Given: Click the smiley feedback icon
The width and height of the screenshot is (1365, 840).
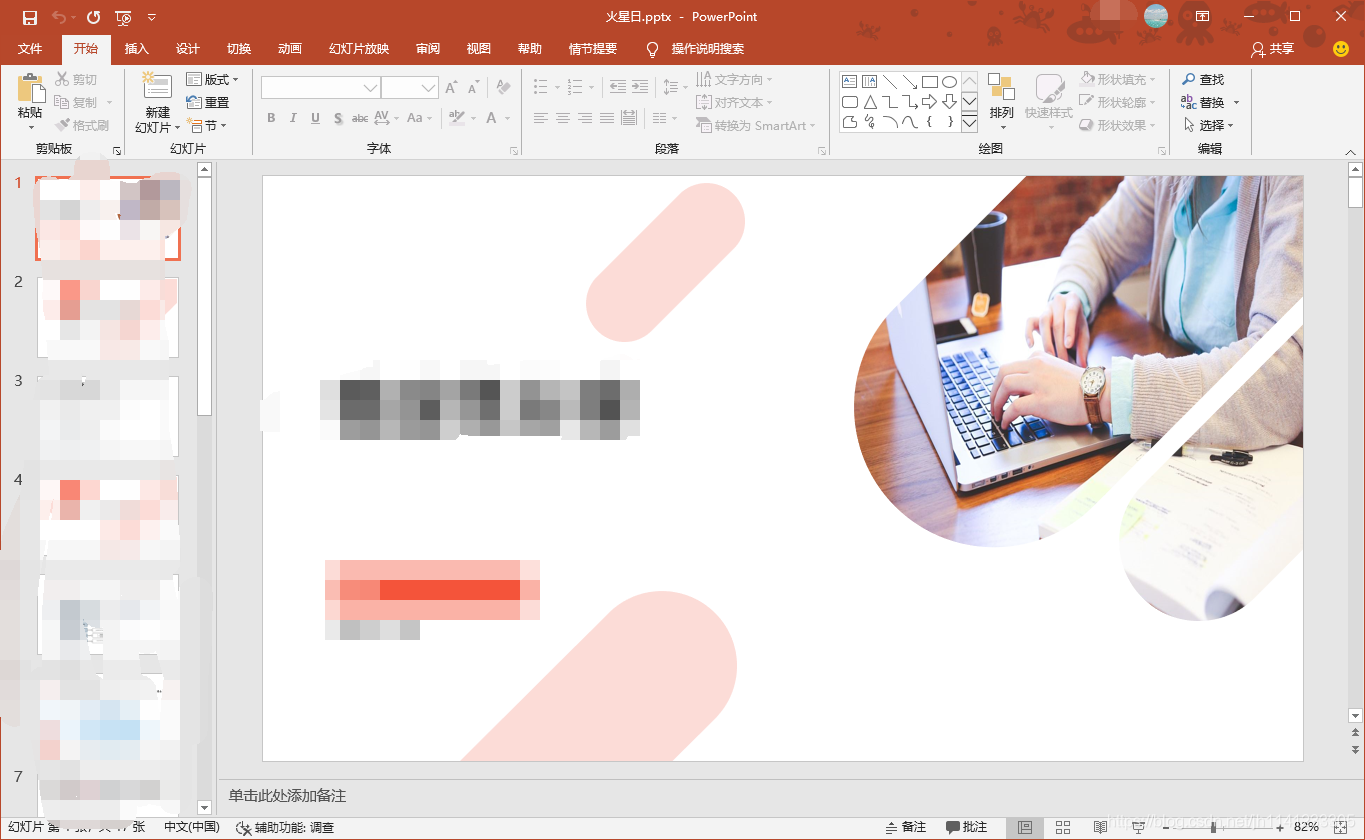Looking at the screenshot, I should tap(1341, 49).
